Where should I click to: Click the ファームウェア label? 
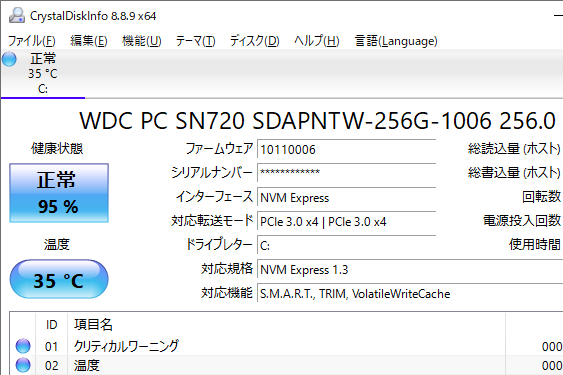point(219,148)
